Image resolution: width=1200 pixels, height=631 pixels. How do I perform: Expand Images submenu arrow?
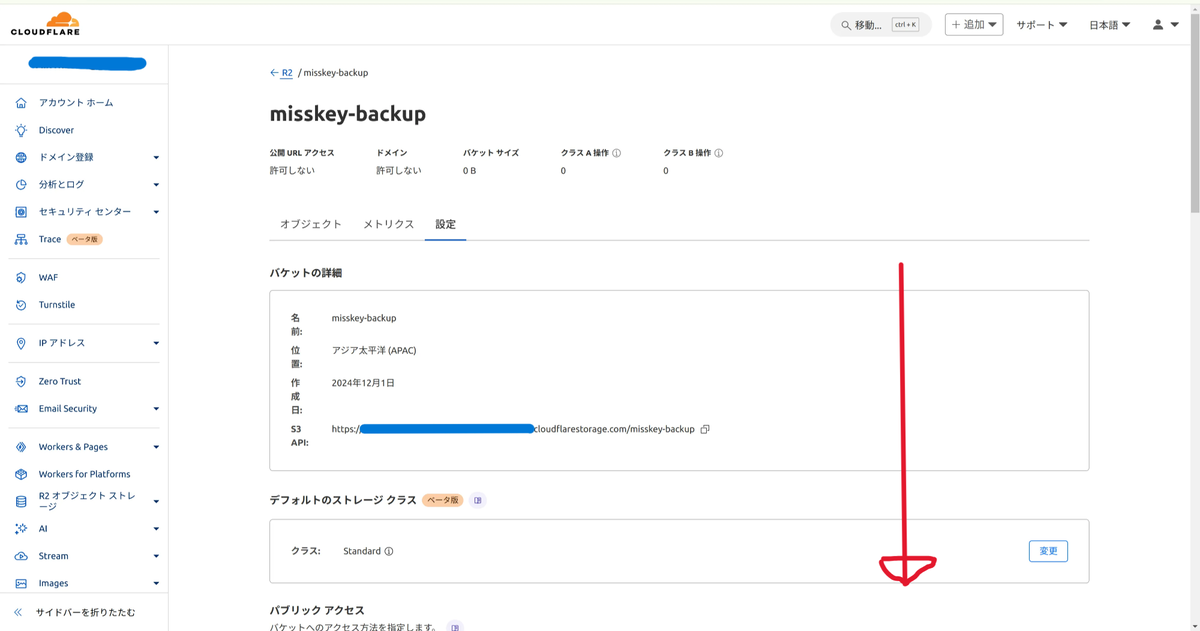(156, 583)
